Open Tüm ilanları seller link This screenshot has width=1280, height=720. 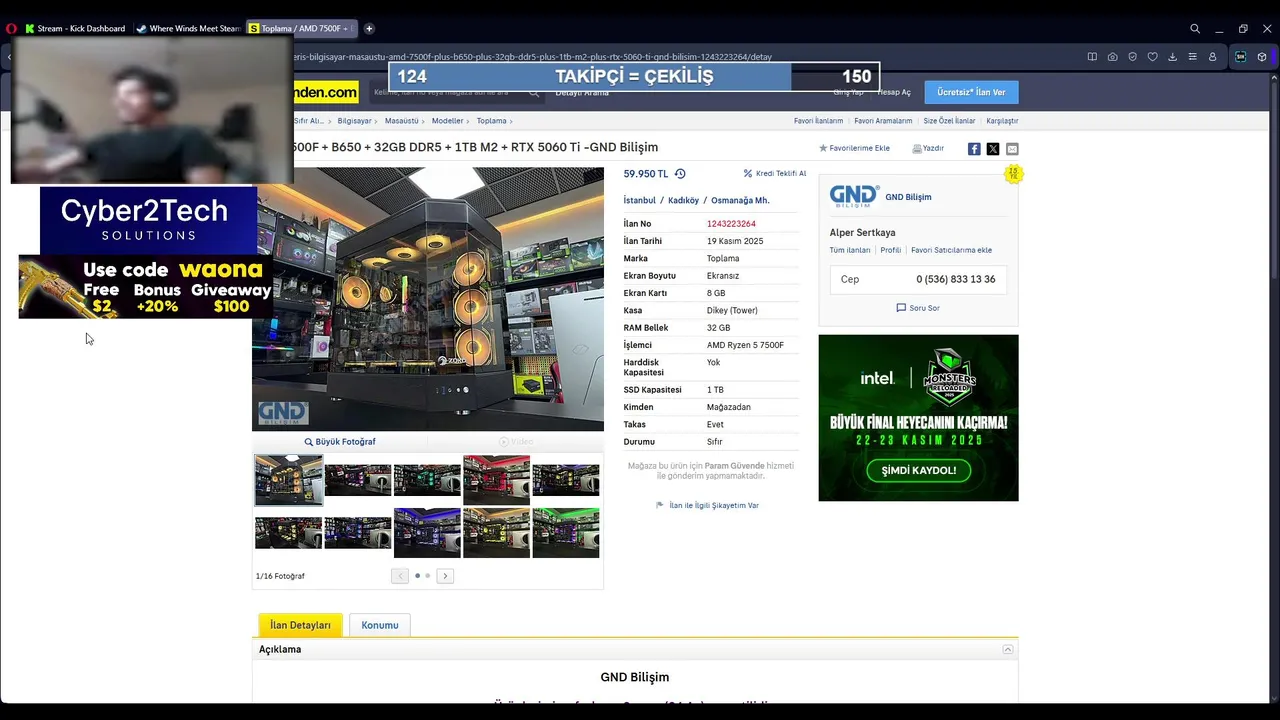(850, 250)
